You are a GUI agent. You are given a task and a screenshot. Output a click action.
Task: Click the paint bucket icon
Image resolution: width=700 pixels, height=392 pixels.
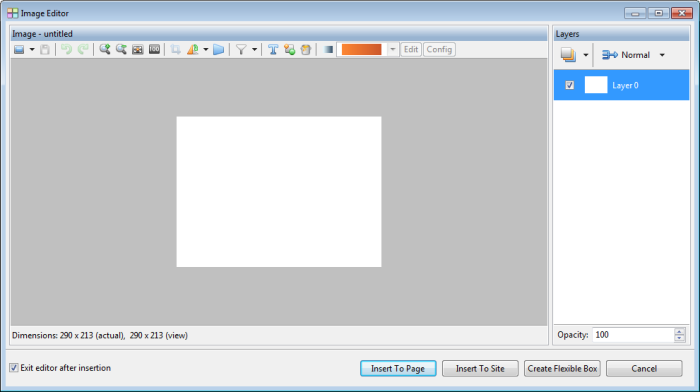coord(306,50)
